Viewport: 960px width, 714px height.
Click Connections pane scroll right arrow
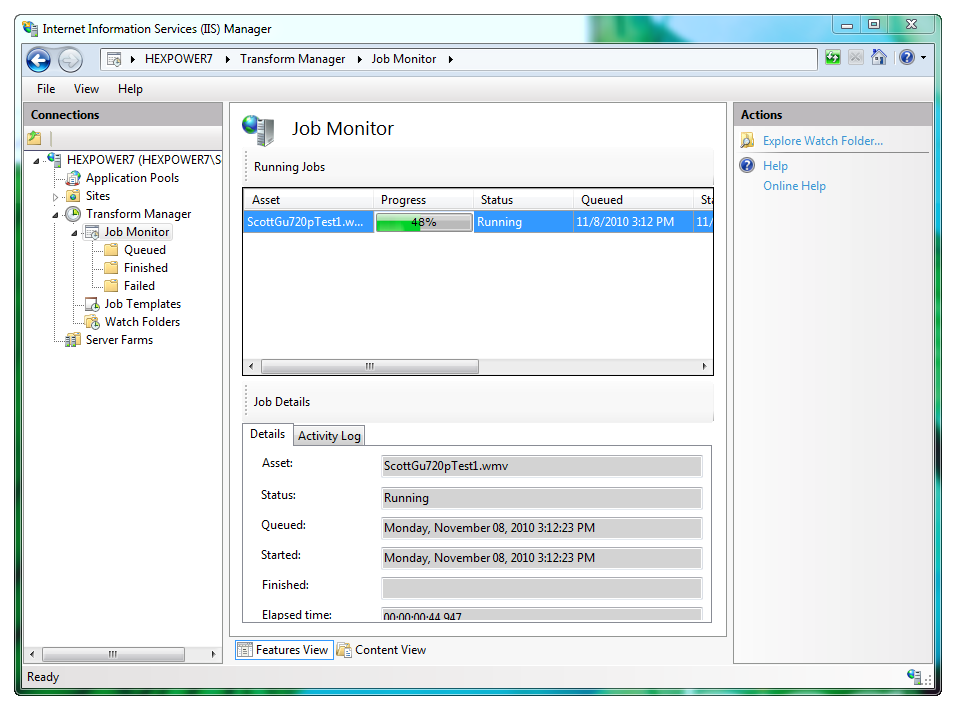point(213,654)
